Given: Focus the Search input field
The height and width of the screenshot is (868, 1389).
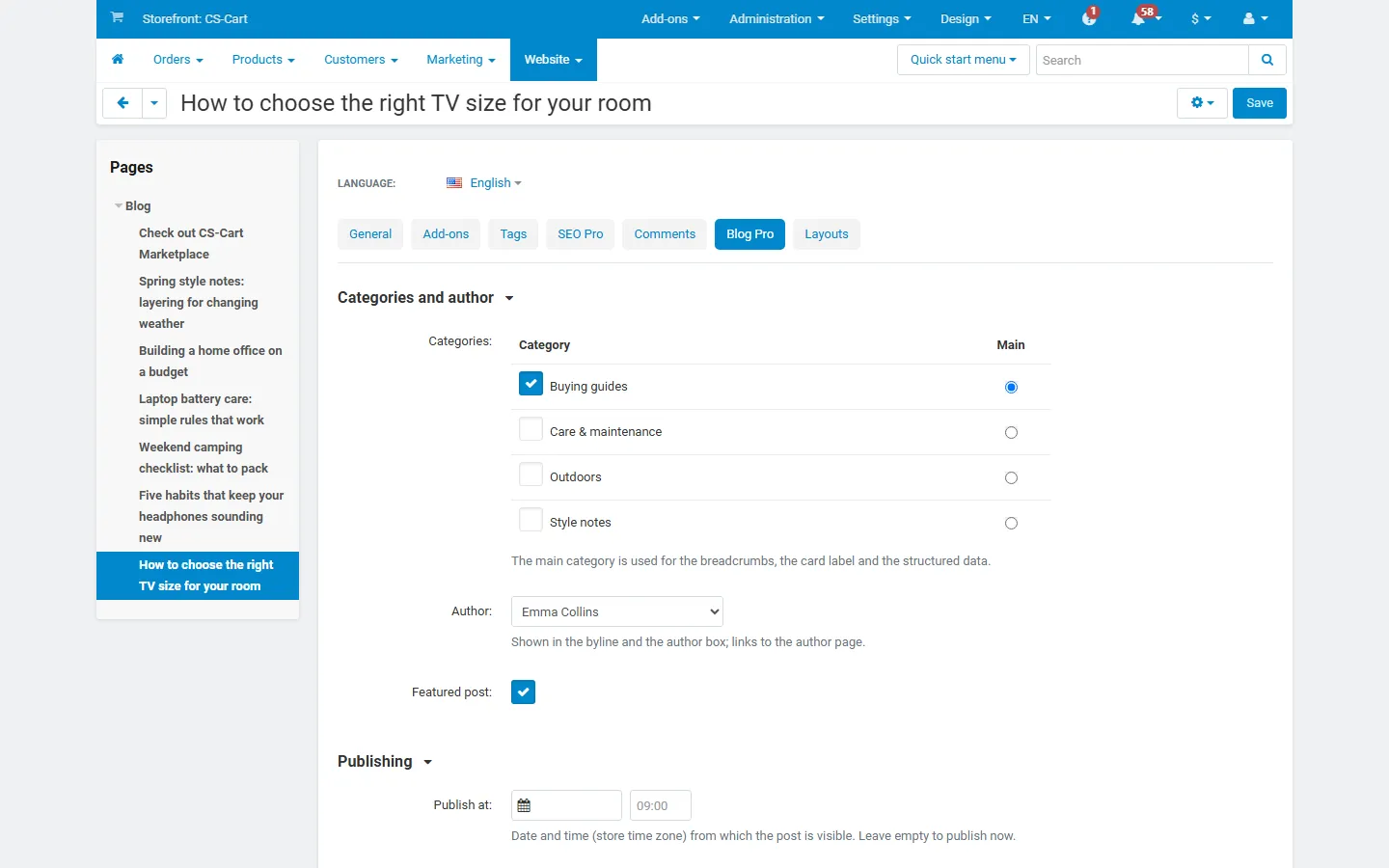Looking at the screenshot, I should pyautogui.click(x=1142, y=60).
